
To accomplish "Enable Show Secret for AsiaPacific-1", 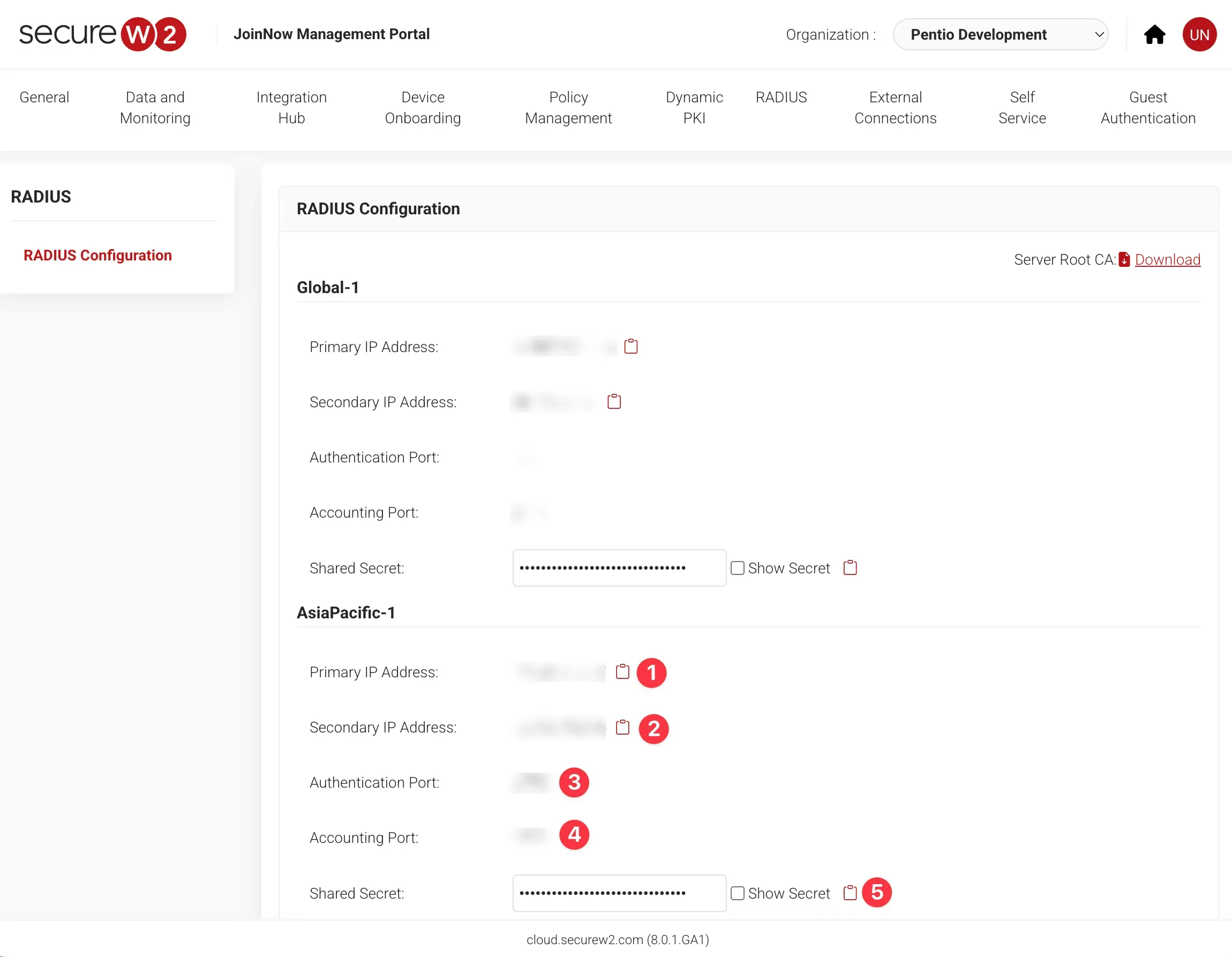I will click(737, 893).
